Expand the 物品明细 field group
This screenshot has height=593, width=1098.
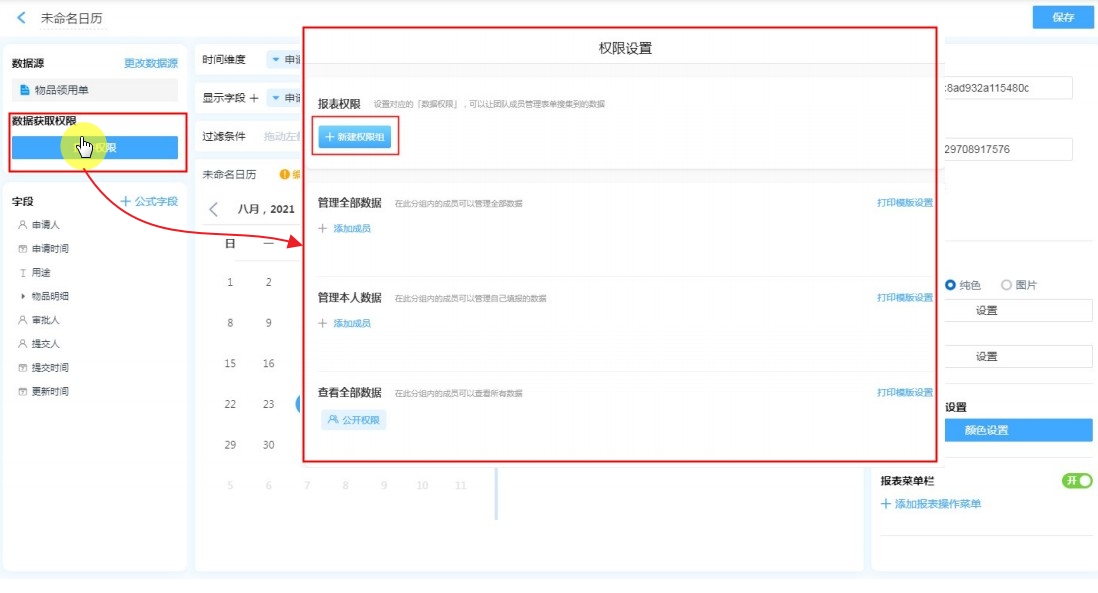tap(23, 297)
